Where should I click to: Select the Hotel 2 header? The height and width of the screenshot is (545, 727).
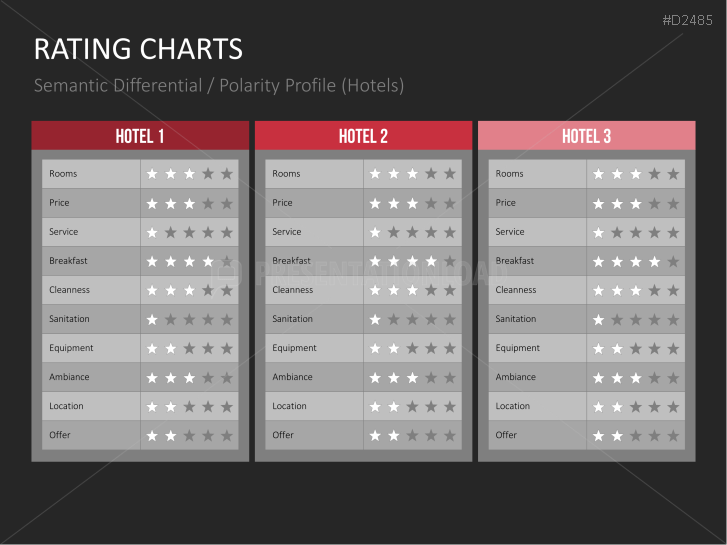click(363, 136)
